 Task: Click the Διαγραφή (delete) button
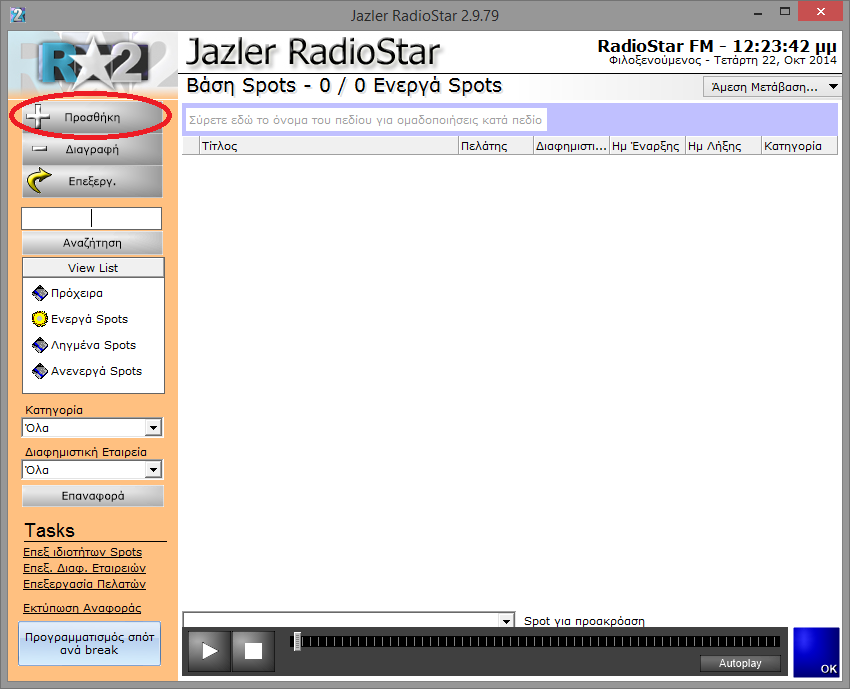[92, 149]
